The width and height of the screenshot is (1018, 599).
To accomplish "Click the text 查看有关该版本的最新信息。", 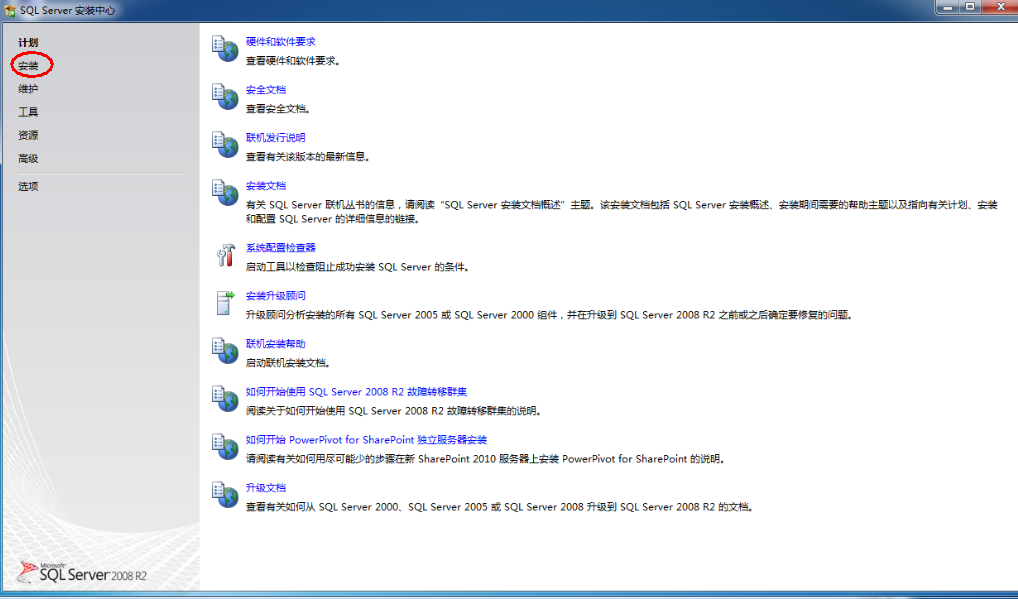I will coord(308,157).
